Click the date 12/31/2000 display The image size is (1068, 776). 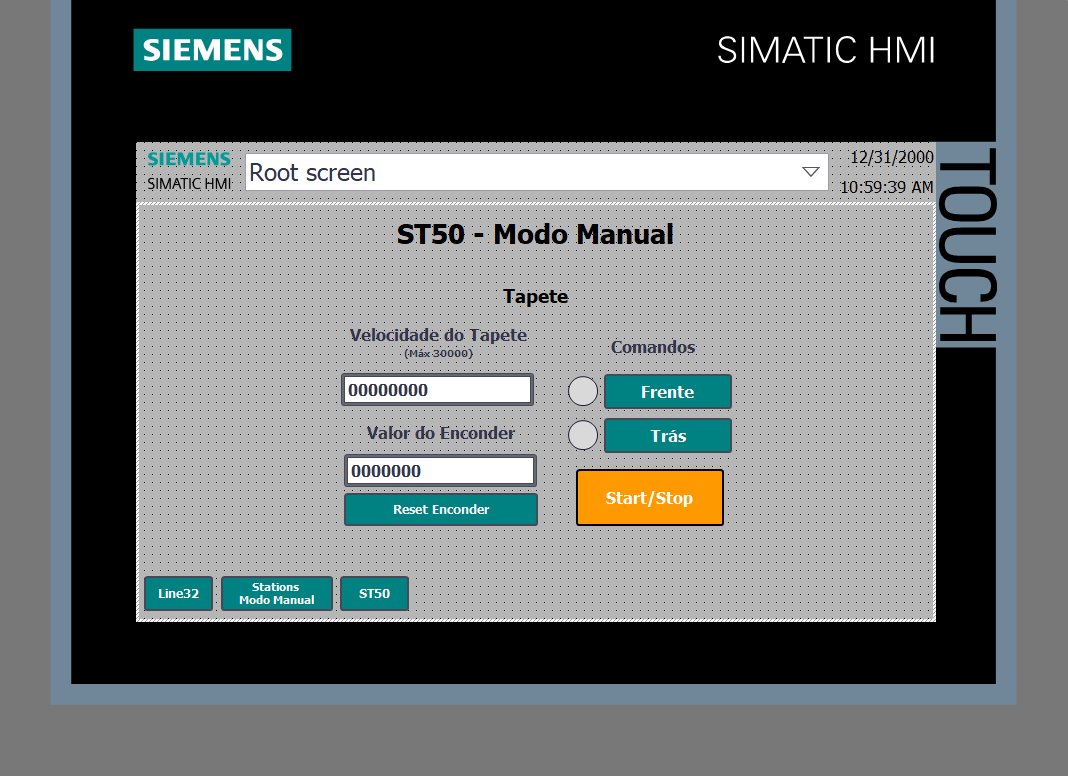(x=892, y=157)
